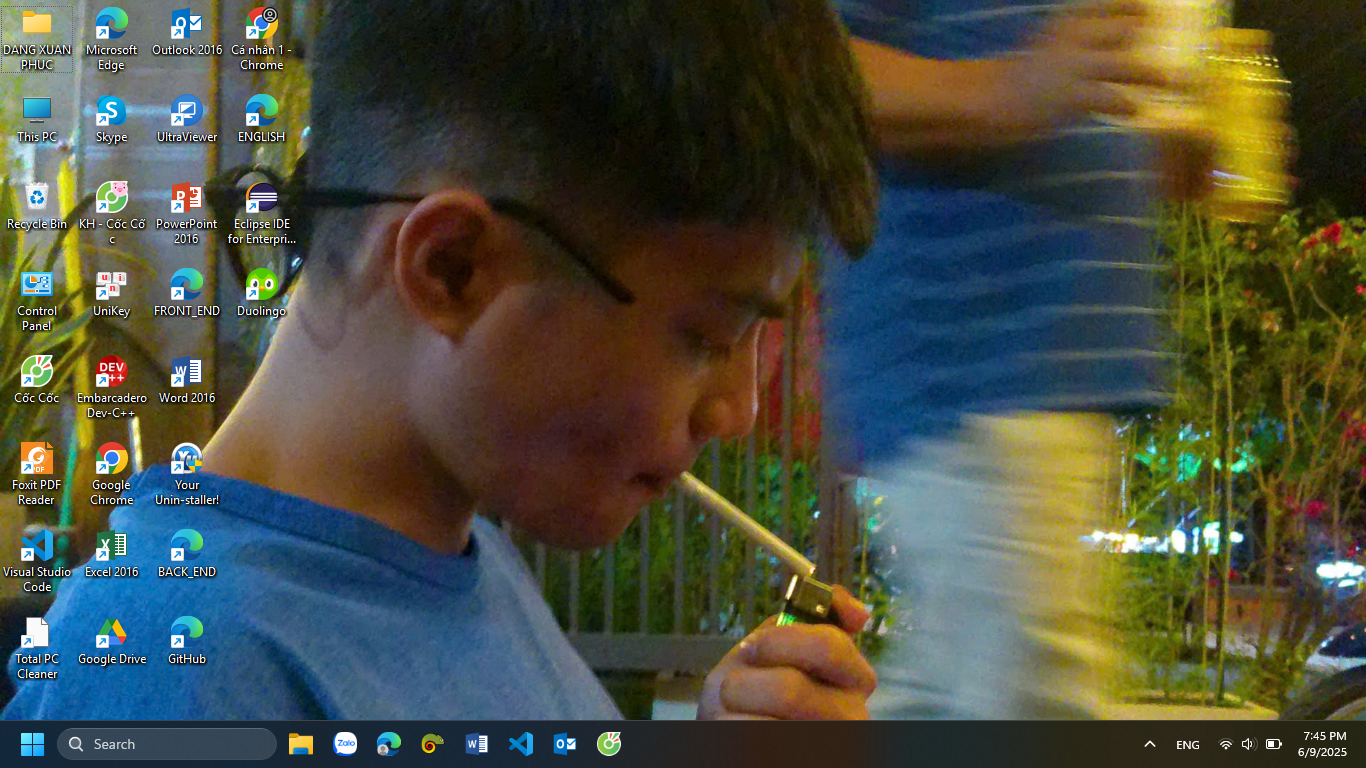Click the taskbar Search box
1366x768 pixels.
tap(167, 744)
